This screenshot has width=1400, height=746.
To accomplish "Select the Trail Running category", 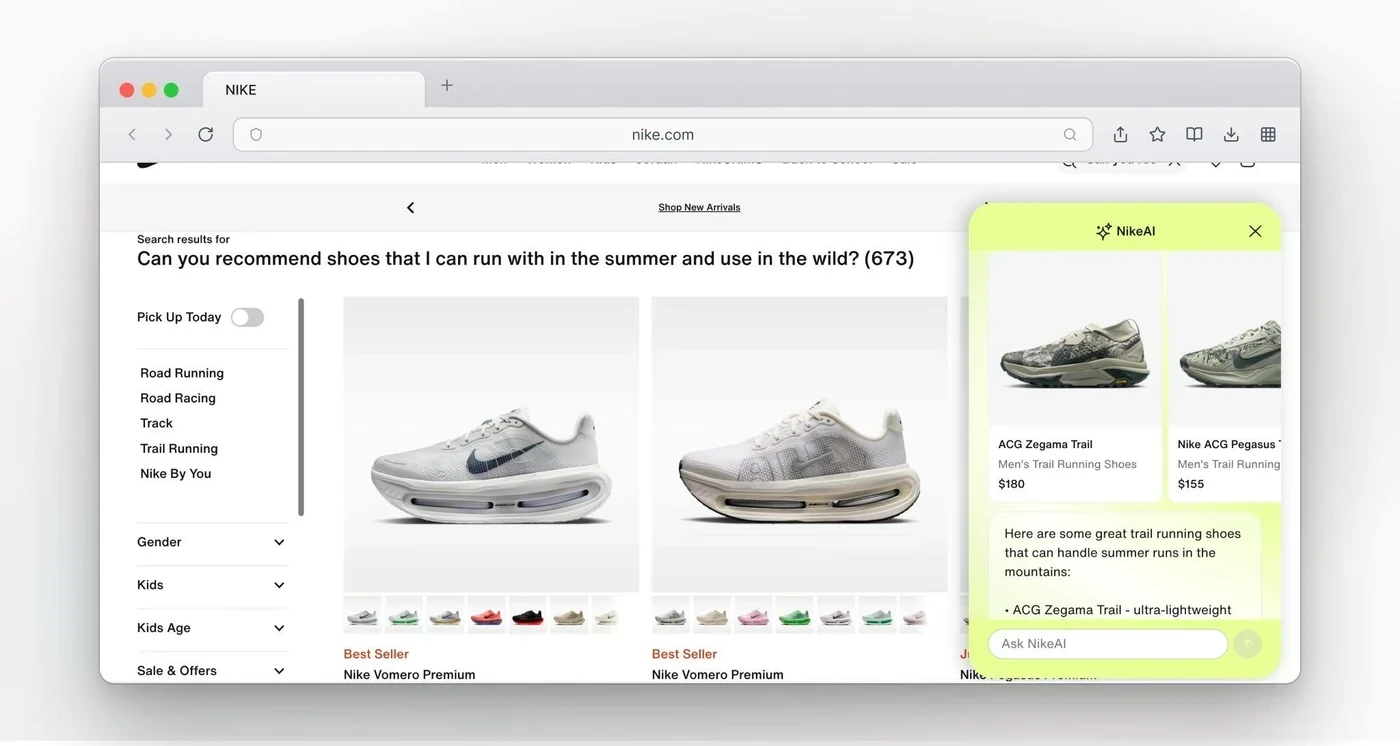I will pyautogui.click(x=179, y=449).
